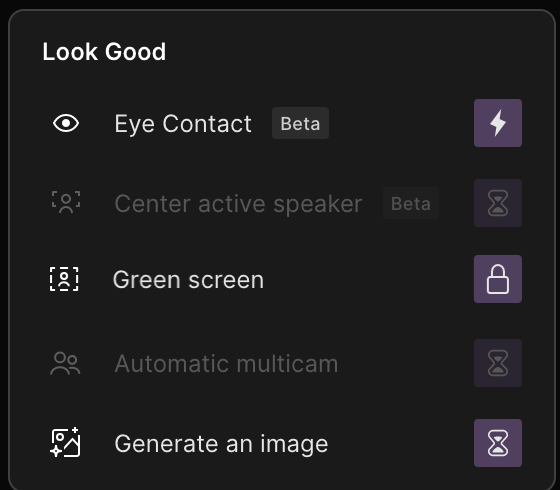Click the Beta badge next to Eye Contact
Screen dimensions: 560x490
(x=300, y=123)
